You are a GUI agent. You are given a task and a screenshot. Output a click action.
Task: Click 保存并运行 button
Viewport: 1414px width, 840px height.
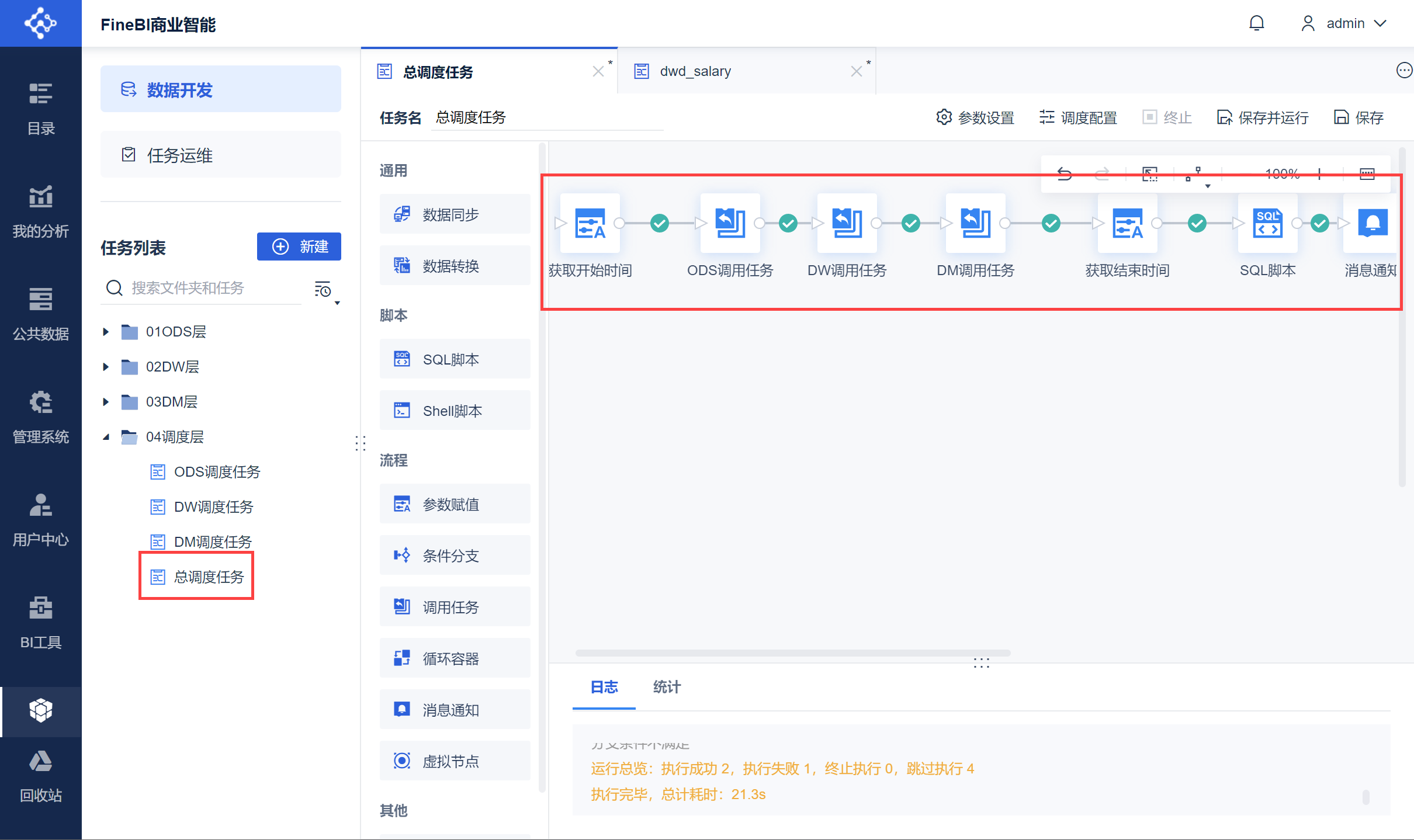1262,117
